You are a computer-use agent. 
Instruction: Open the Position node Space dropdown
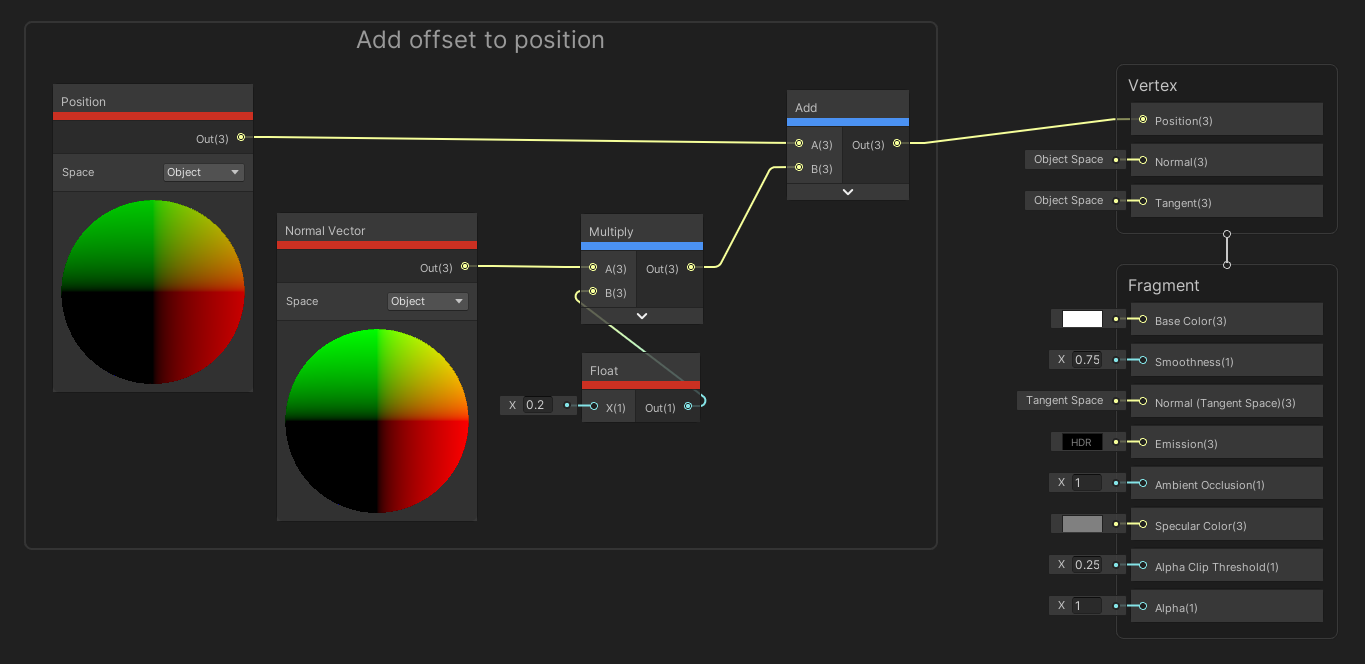tap(203, 172)
